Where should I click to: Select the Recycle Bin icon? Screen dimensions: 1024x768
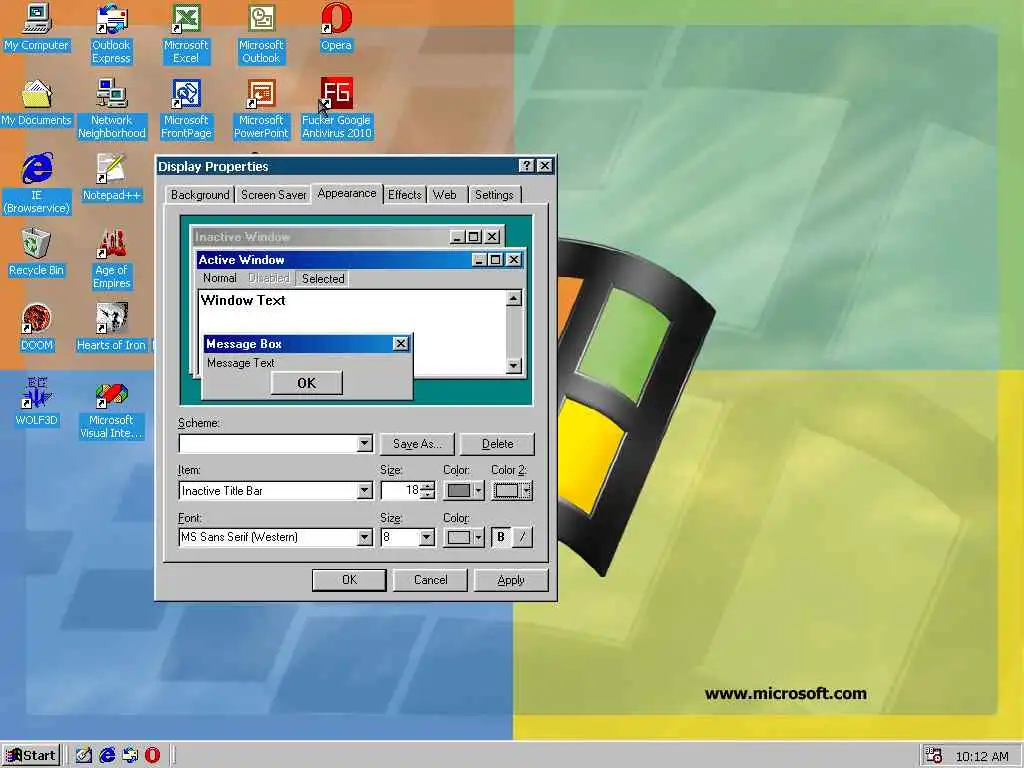(x=37, y=253)
